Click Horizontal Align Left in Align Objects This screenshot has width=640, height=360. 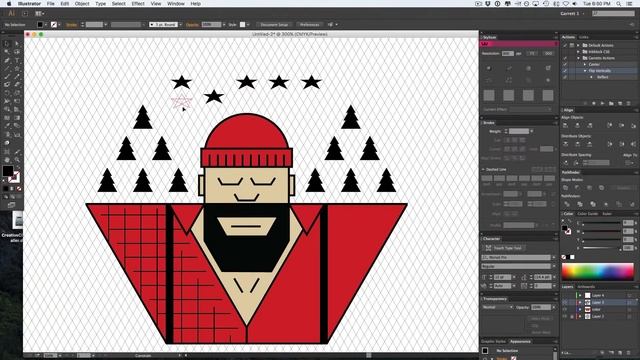(564, 125)
